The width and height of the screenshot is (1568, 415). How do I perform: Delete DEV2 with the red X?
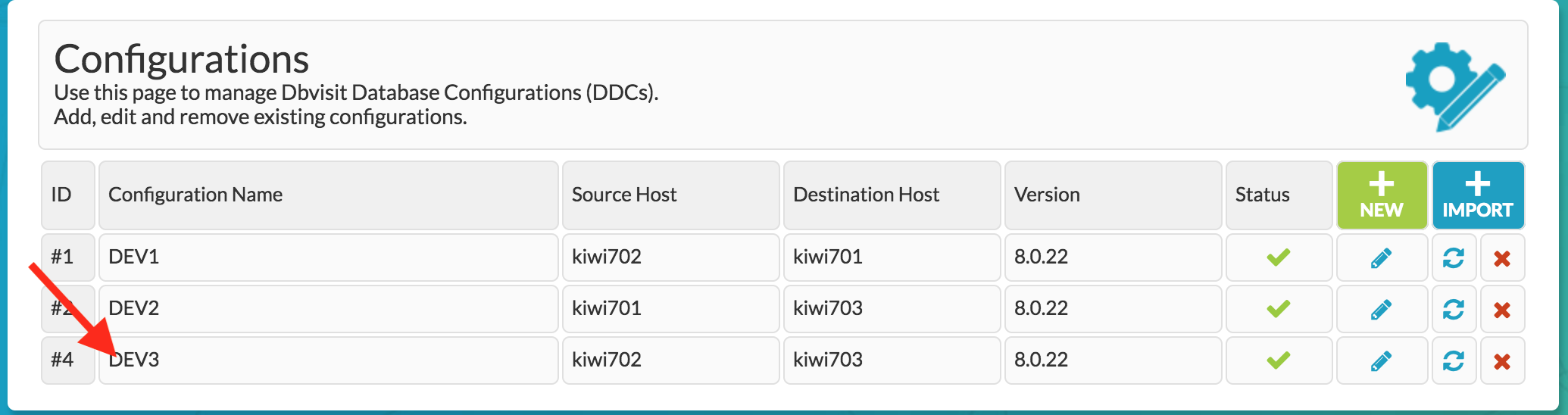pos(1502,309)
